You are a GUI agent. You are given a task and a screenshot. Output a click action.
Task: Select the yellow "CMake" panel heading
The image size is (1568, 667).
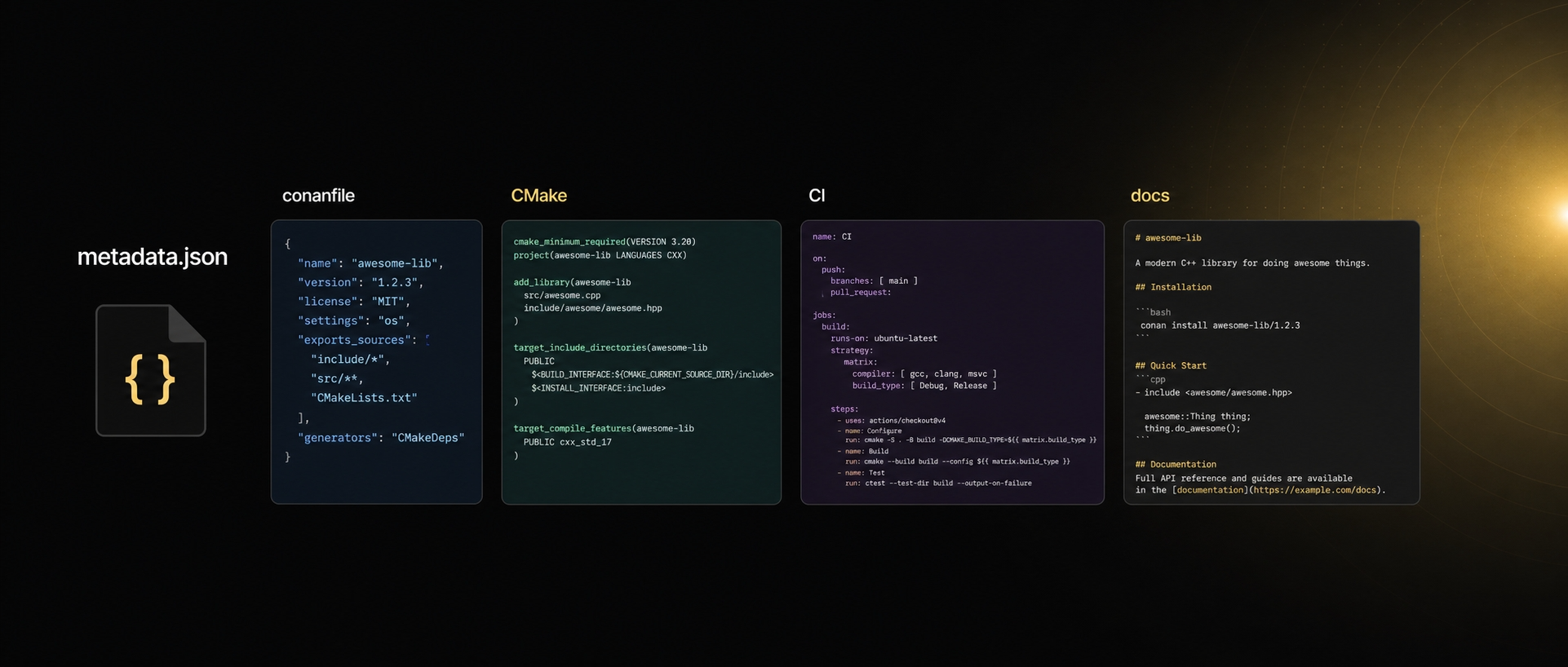click(x=538, y=196)
